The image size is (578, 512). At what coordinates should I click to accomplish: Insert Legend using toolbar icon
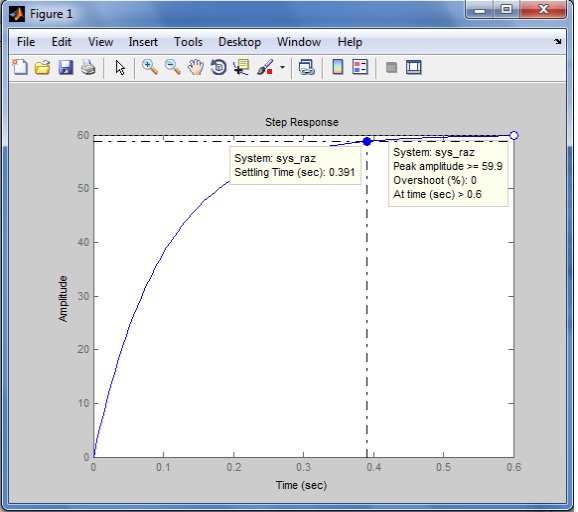point(360,67)
